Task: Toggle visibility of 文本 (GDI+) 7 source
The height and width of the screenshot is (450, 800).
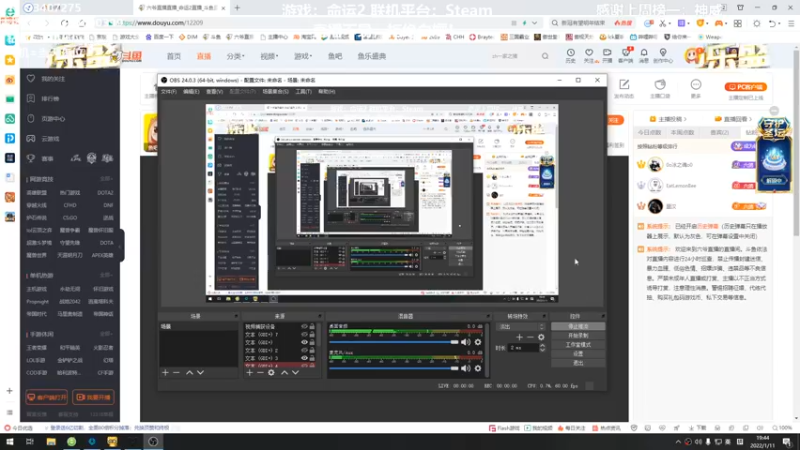Action: pyautogui.click(x=304, y=335)
